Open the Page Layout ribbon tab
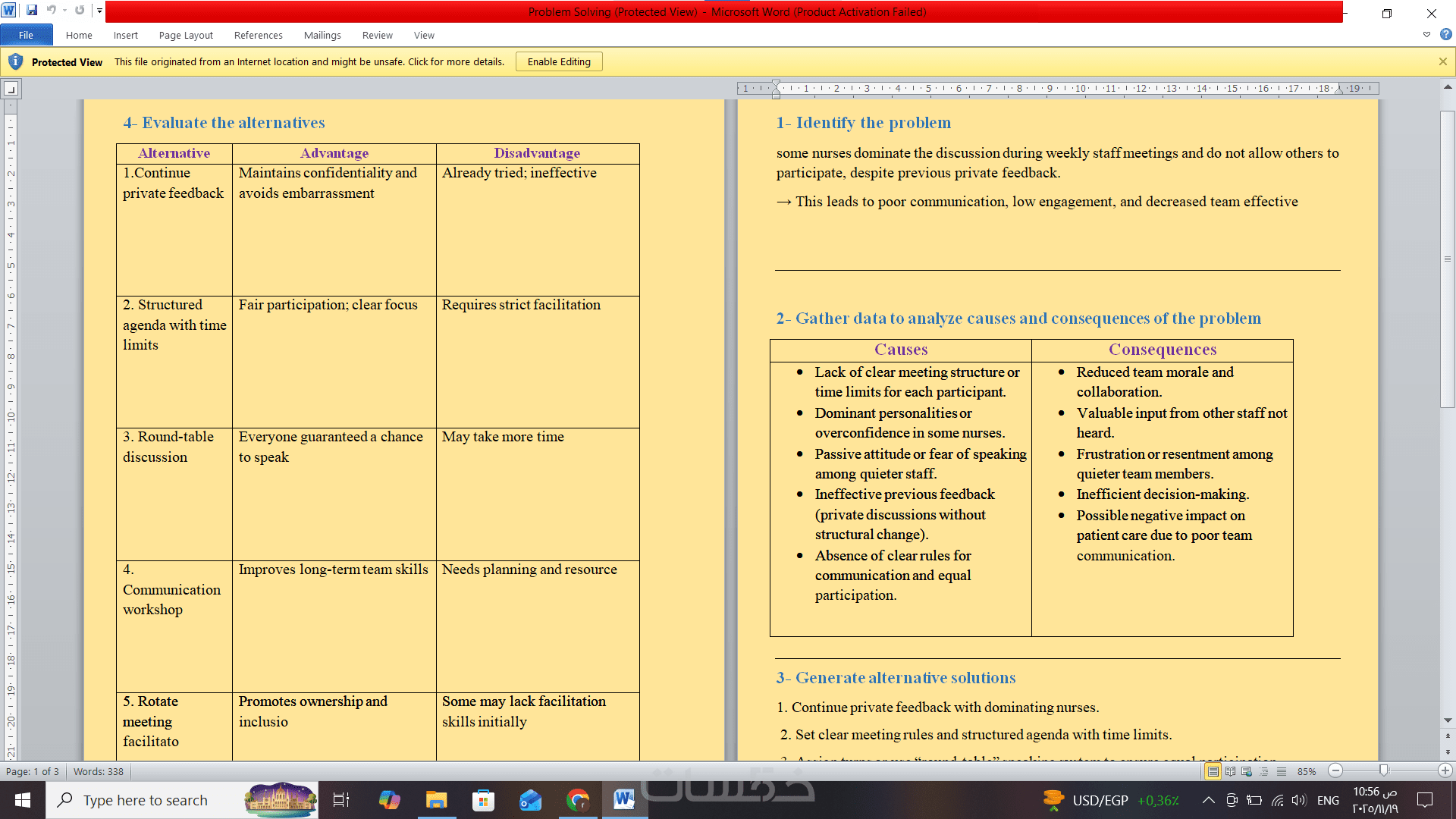 coord(186,35)
